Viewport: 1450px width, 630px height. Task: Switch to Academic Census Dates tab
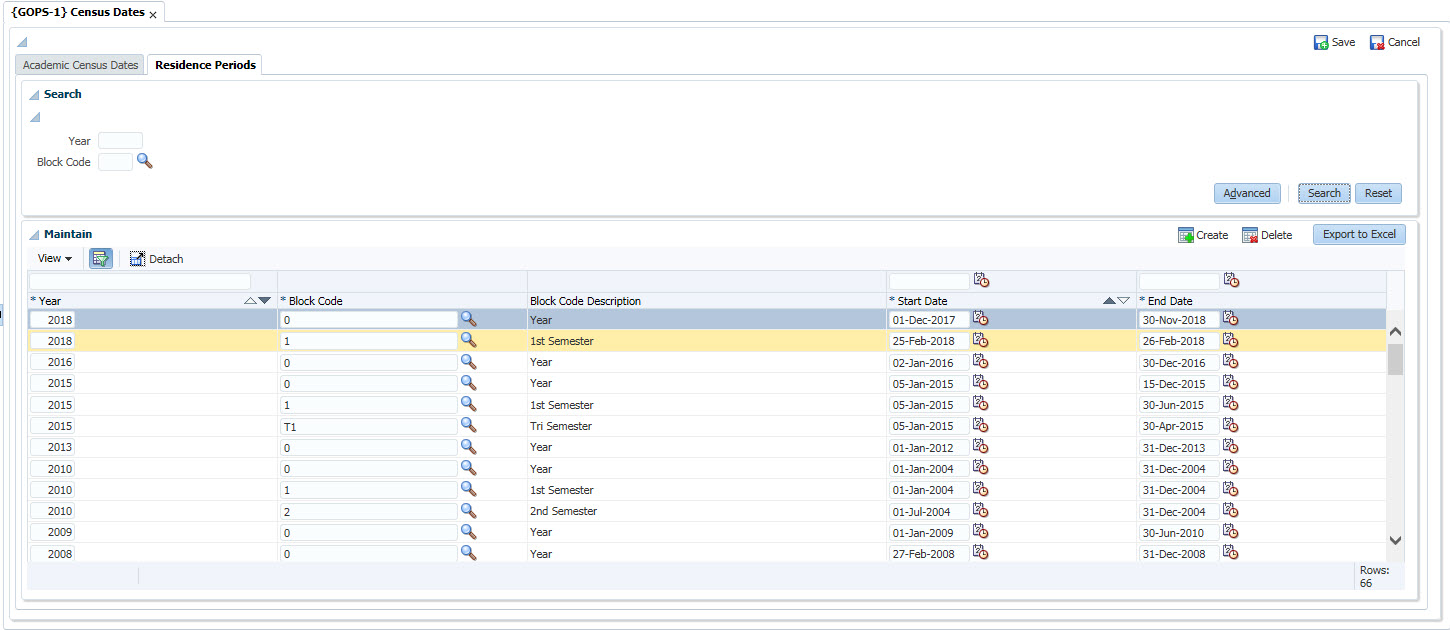80,65
